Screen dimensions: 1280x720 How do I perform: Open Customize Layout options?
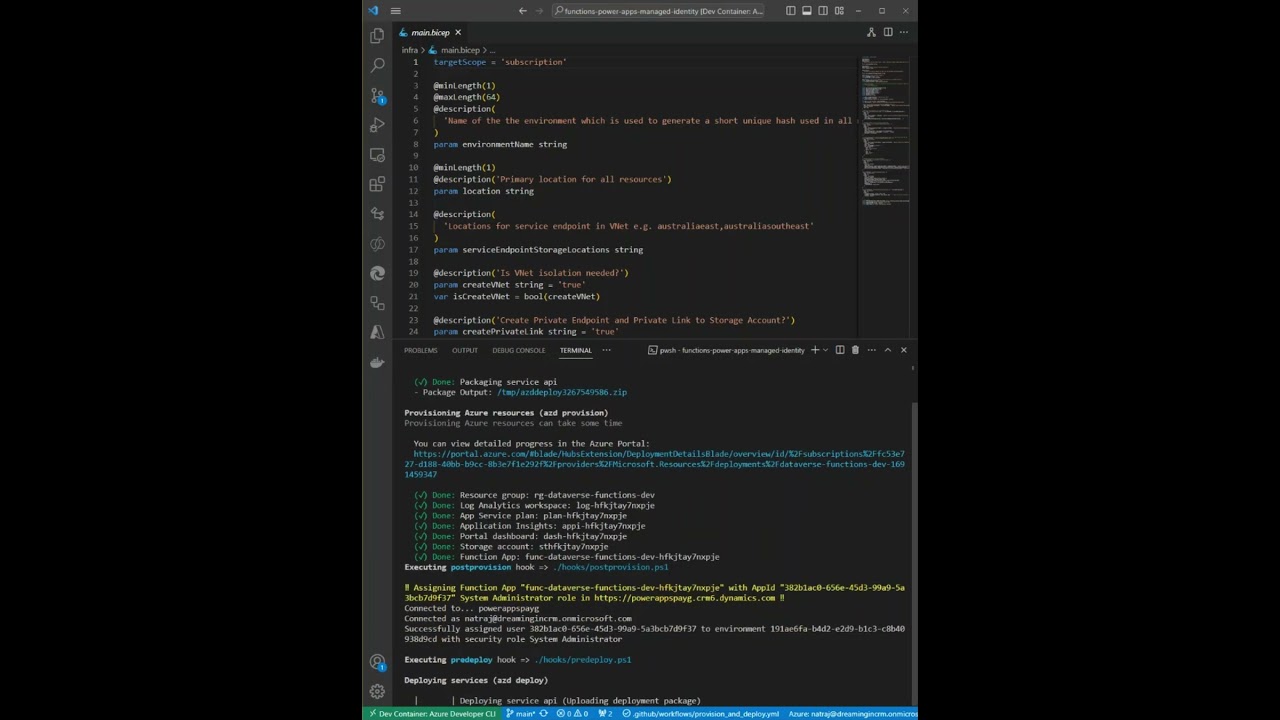point(839,11)
